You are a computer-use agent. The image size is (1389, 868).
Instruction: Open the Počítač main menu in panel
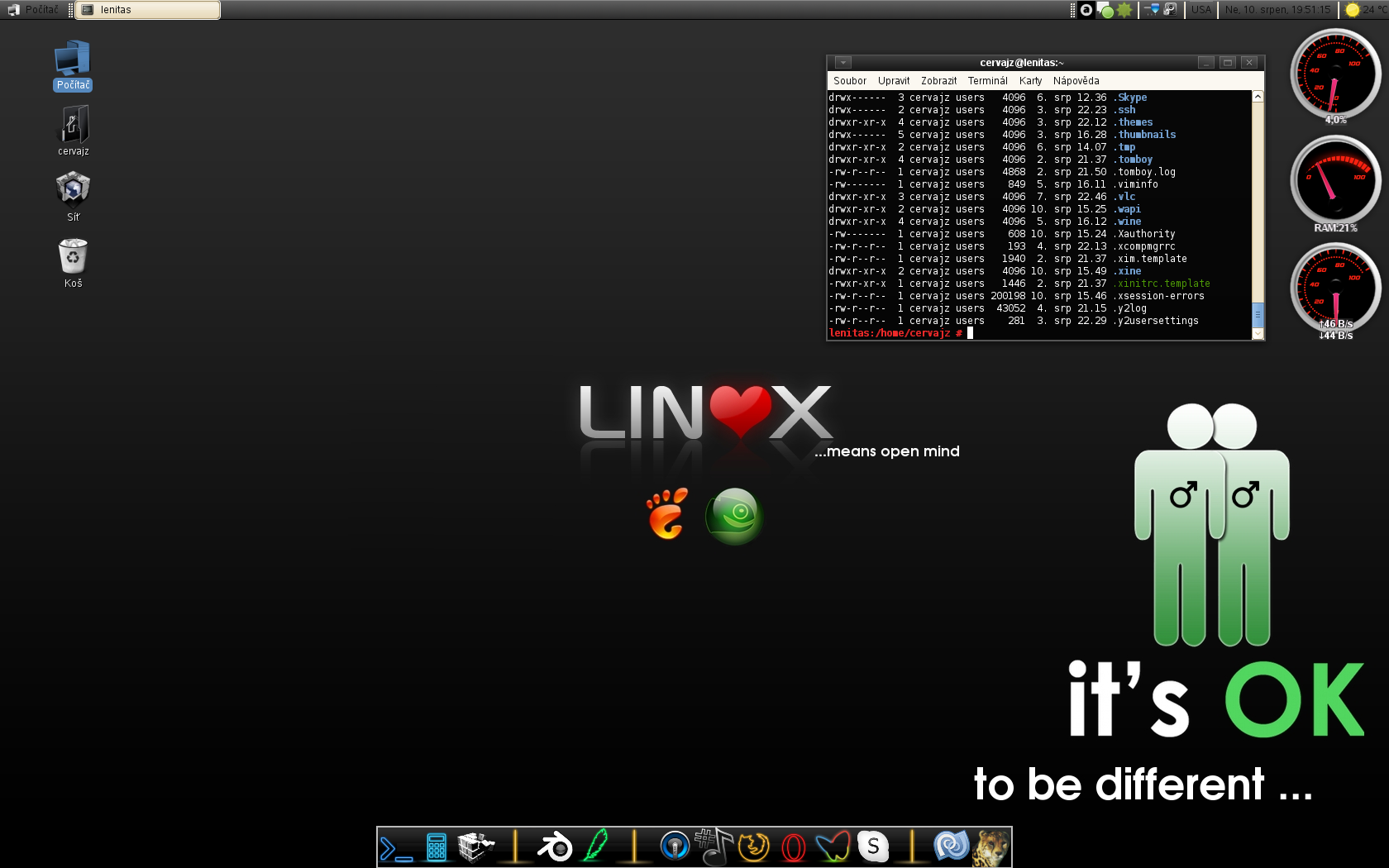coord(33,10)
